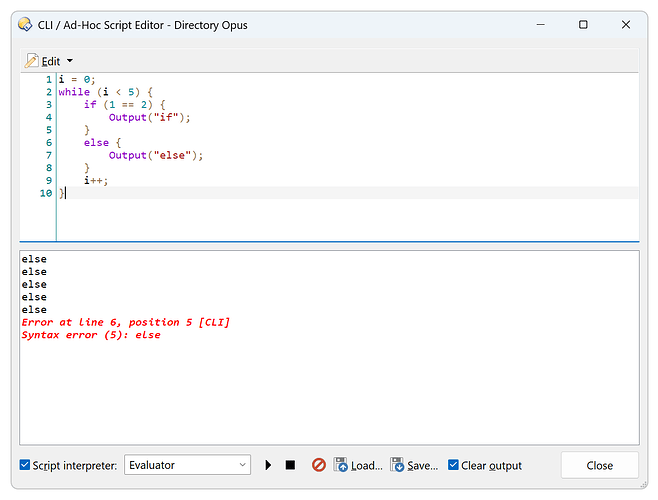This screenshot has height=500, width=658.
Task: Click the Save script icon
Action: [x=397, y=465]
